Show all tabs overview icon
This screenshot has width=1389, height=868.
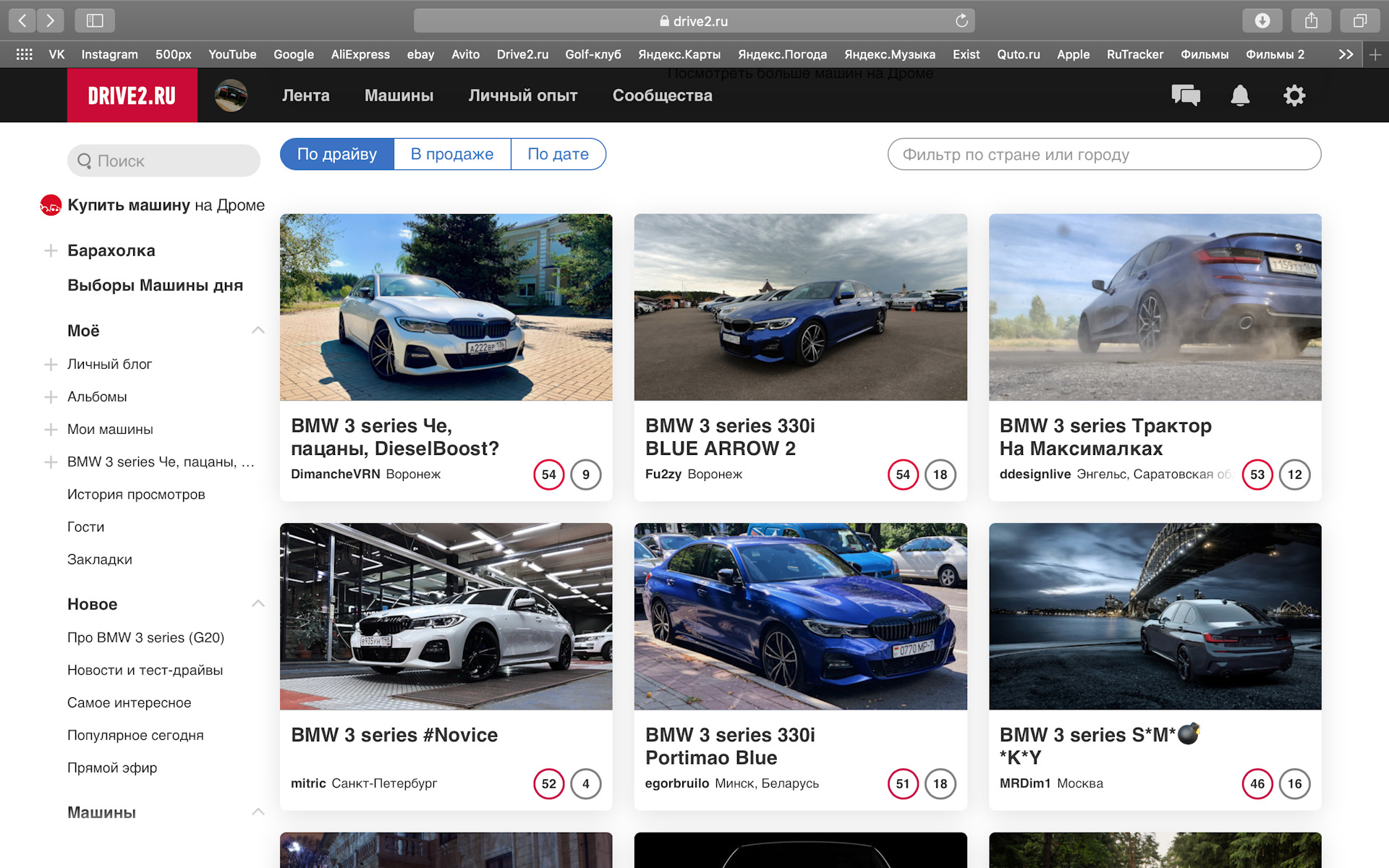[1361, 20]
